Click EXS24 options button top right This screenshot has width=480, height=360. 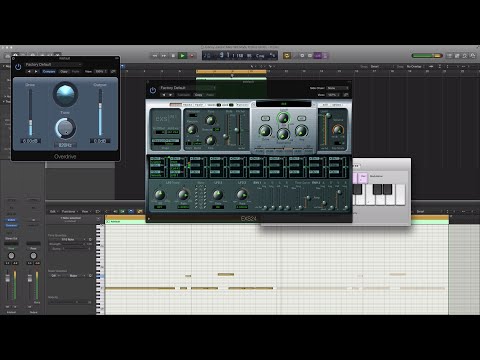pyautogui.click(x=337, y=105)
